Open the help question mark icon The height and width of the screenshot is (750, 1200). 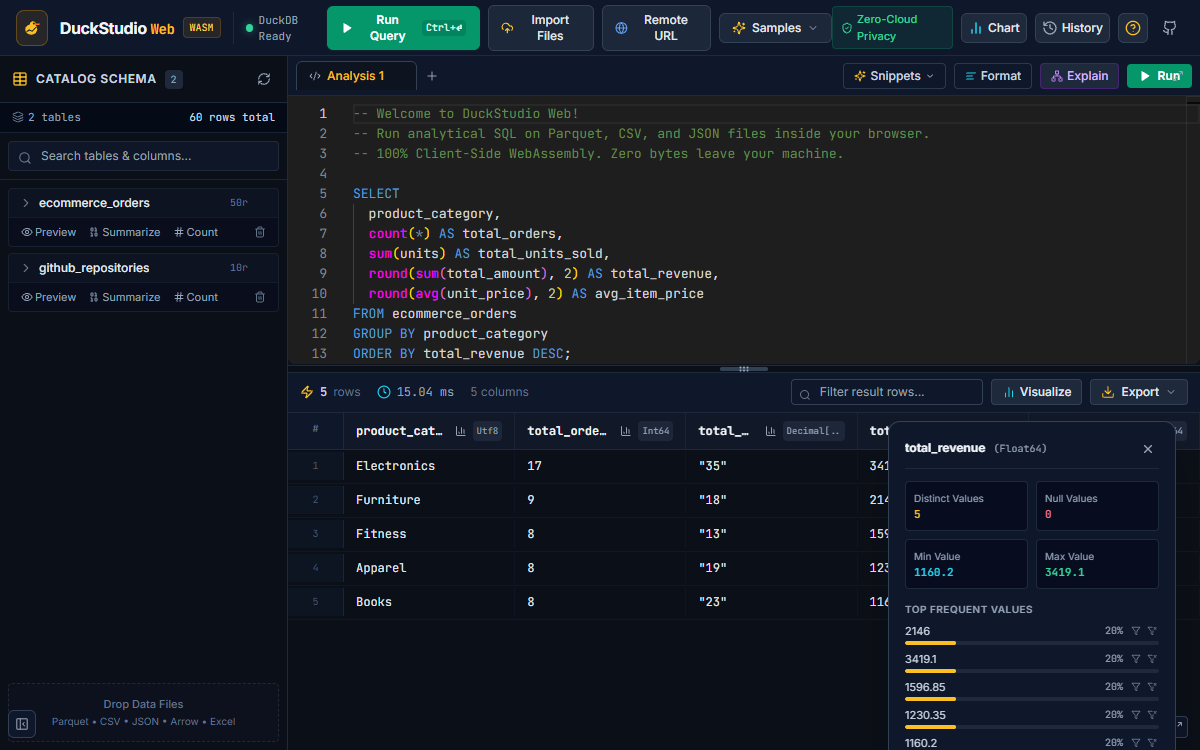pos(1132,28)
